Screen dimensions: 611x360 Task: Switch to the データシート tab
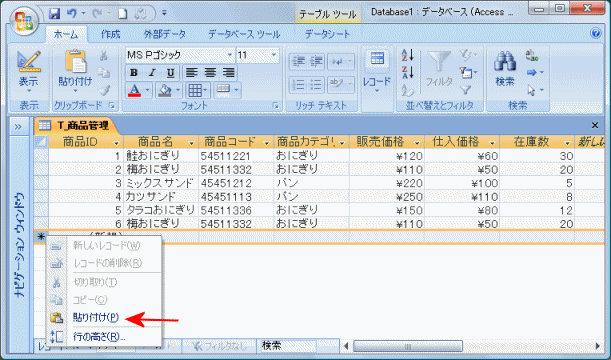click(x=327, y=34)
